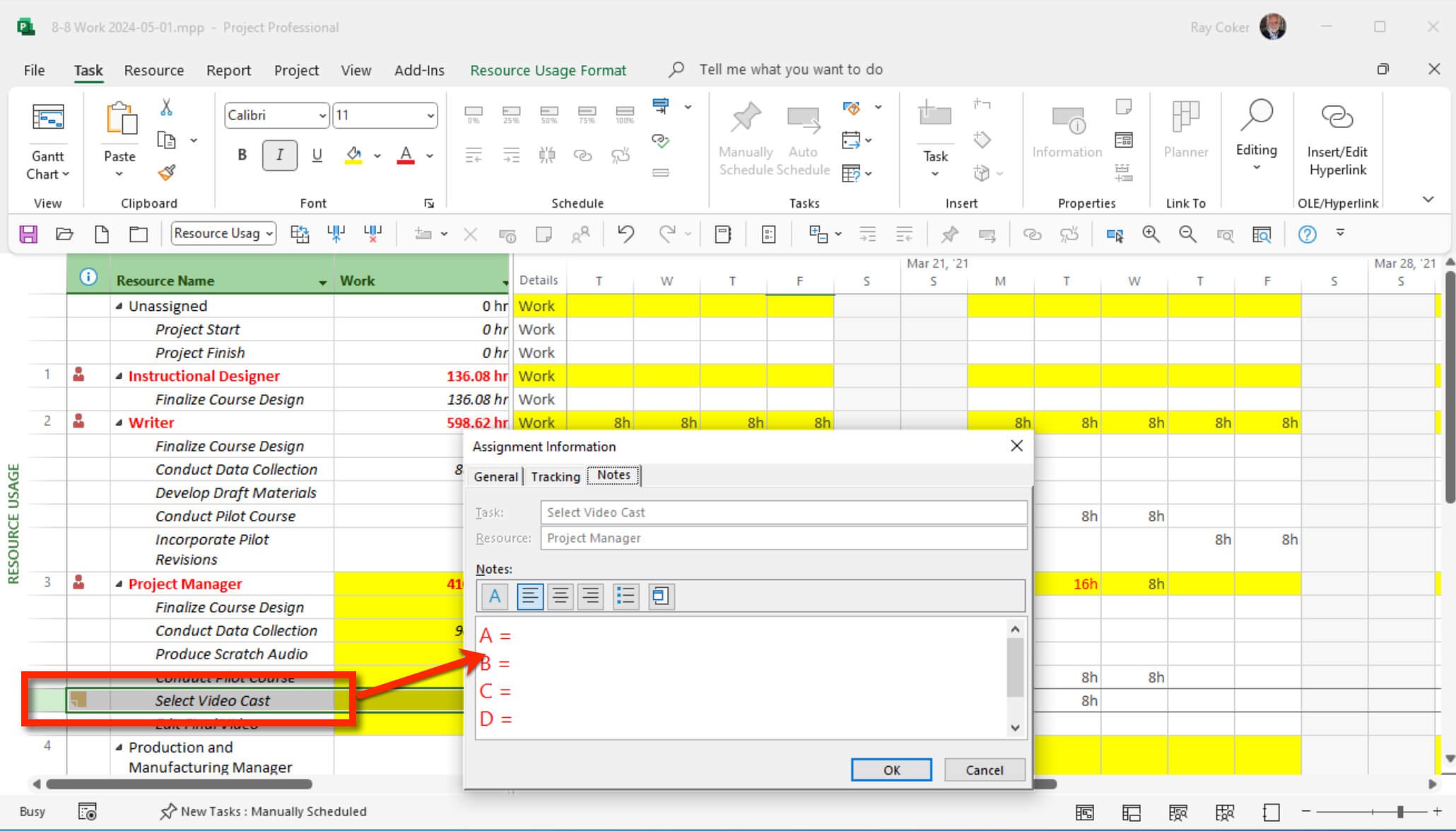Click Gantt Chart view icon in status bar
Screen dimensions: 1456x831
coord(1085,812)
